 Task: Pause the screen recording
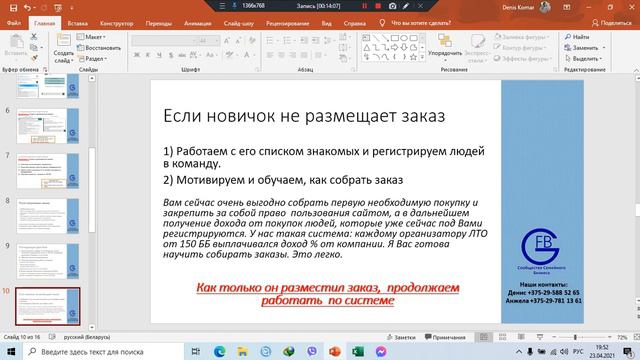[364, 6]
